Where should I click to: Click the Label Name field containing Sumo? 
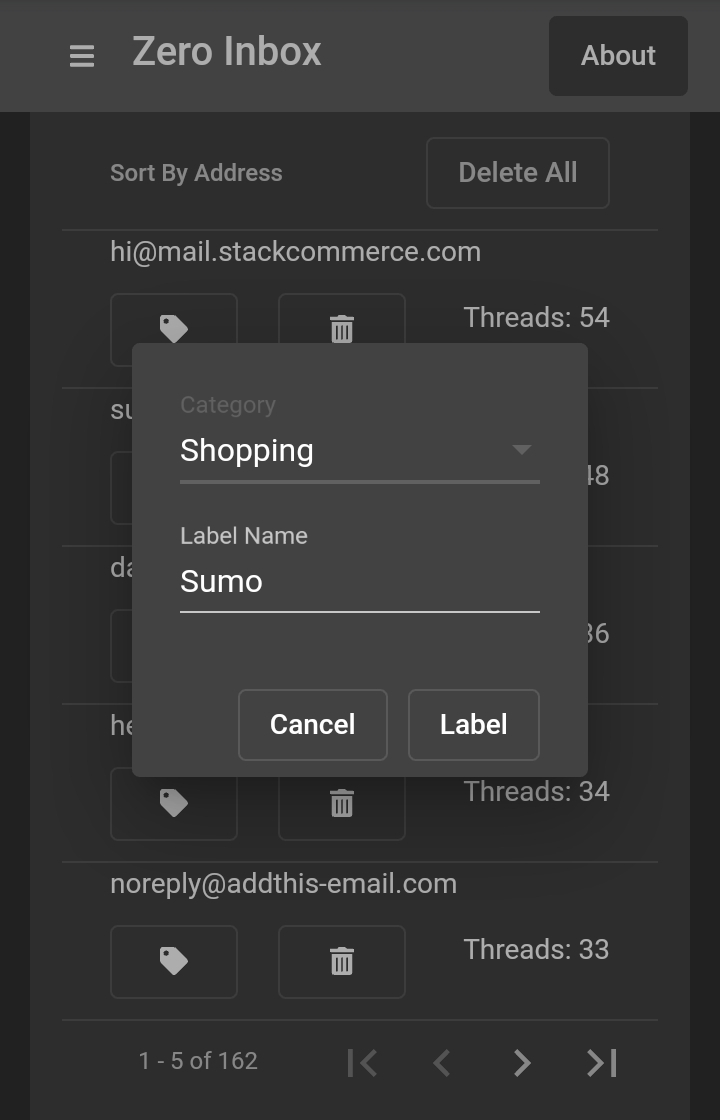coord(359,582)
